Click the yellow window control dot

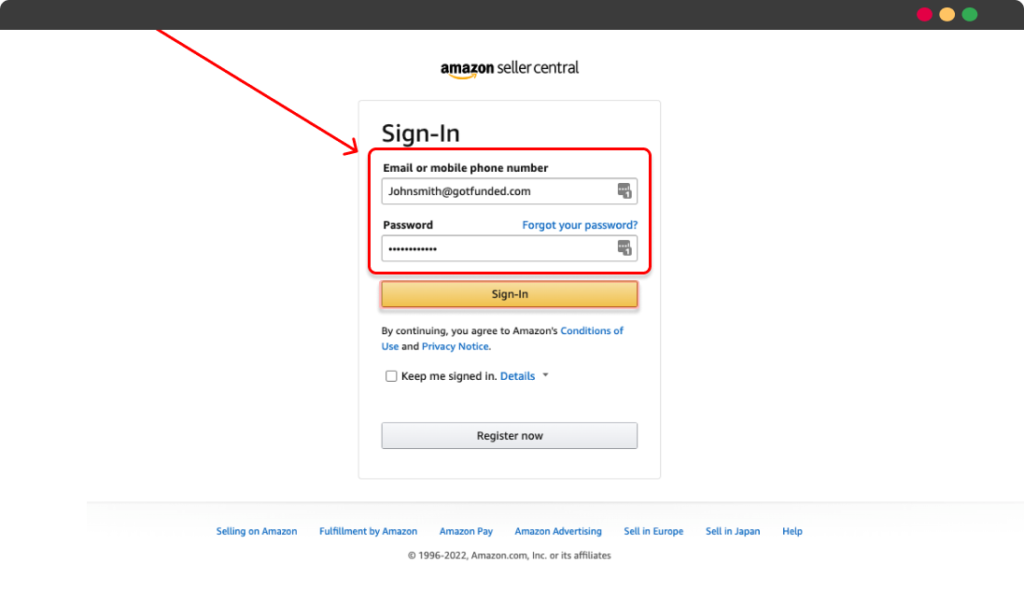click(x=947, y=14)
